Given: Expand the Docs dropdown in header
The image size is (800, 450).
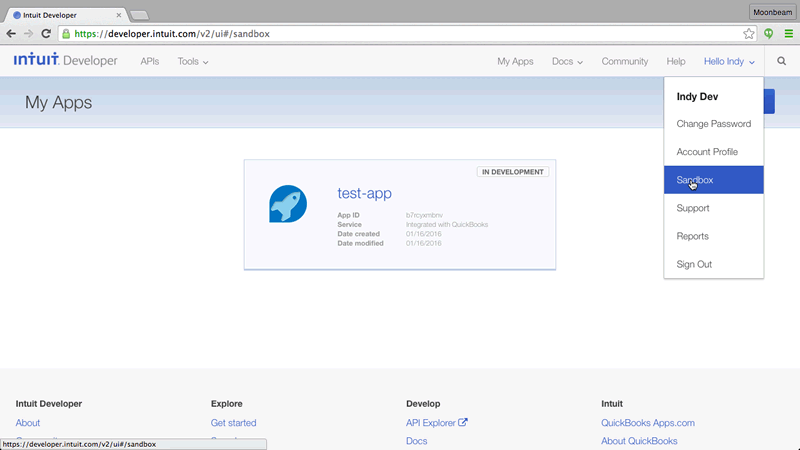Looking at the screenshot, I should pyautogui.click(x=567, y=61).
